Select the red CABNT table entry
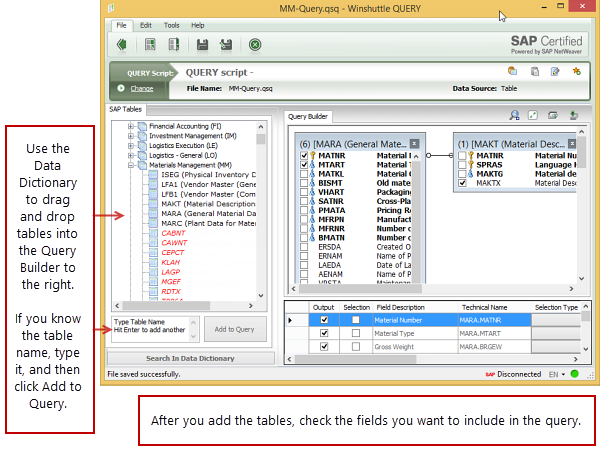The height and width of the screenshot is (455, 600). point(173,233)
